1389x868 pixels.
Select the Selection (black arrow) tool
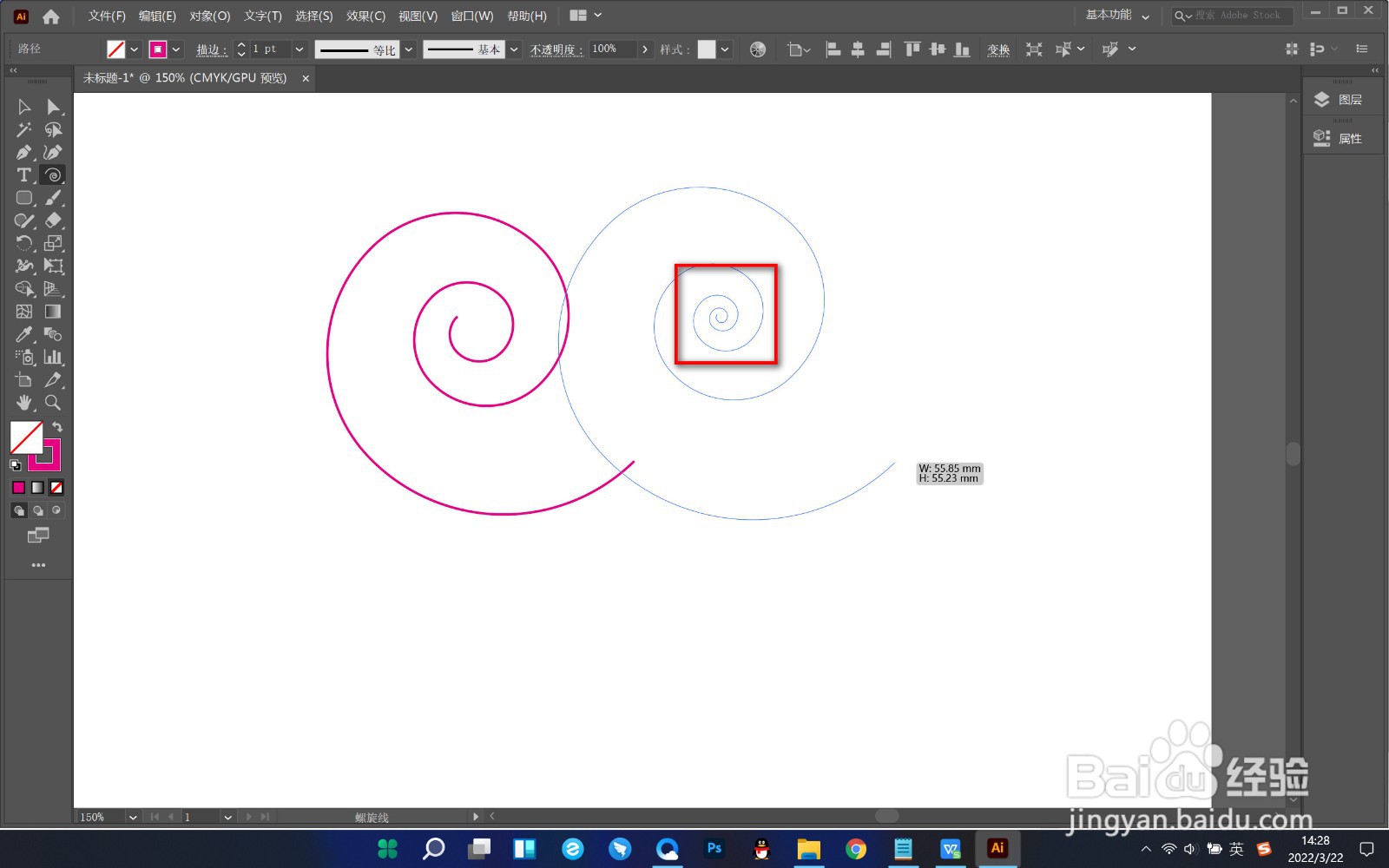coord(24,107)
